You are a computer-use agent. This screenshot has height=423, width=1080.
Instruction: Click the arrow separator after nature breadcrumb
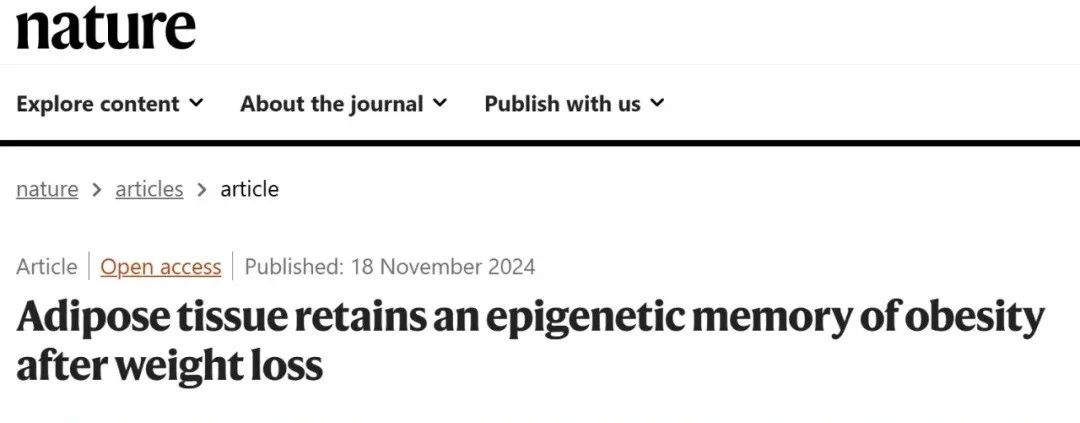[97, 189]
